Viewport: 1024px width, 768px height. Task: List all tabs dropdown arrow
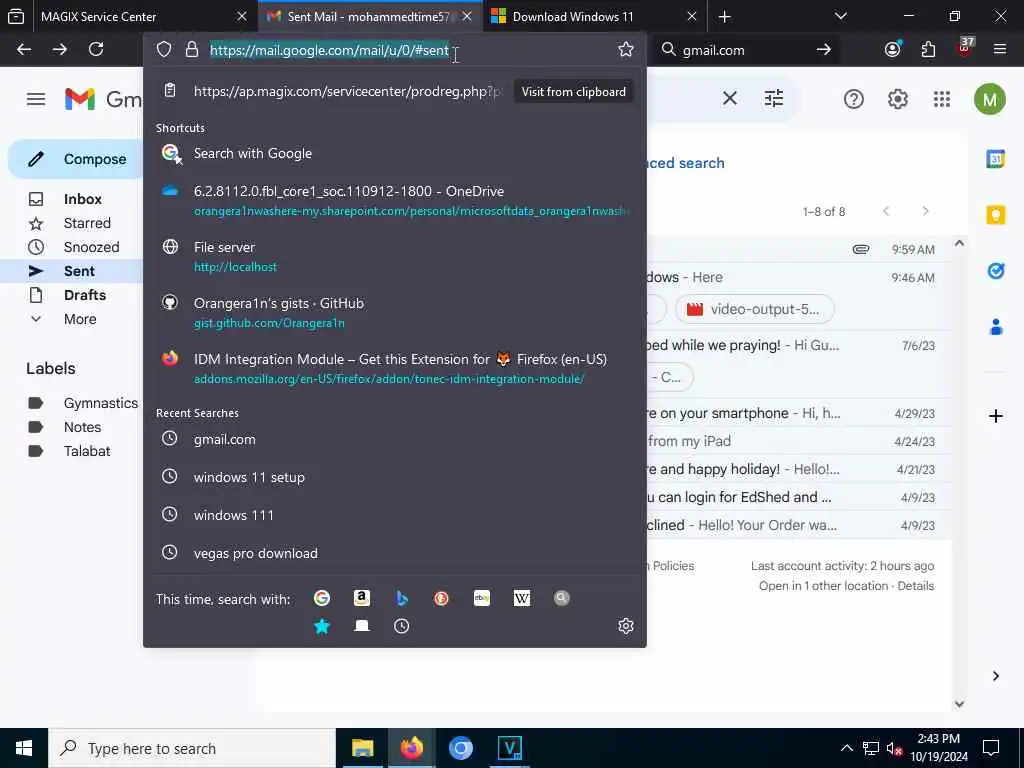point(840,16)
